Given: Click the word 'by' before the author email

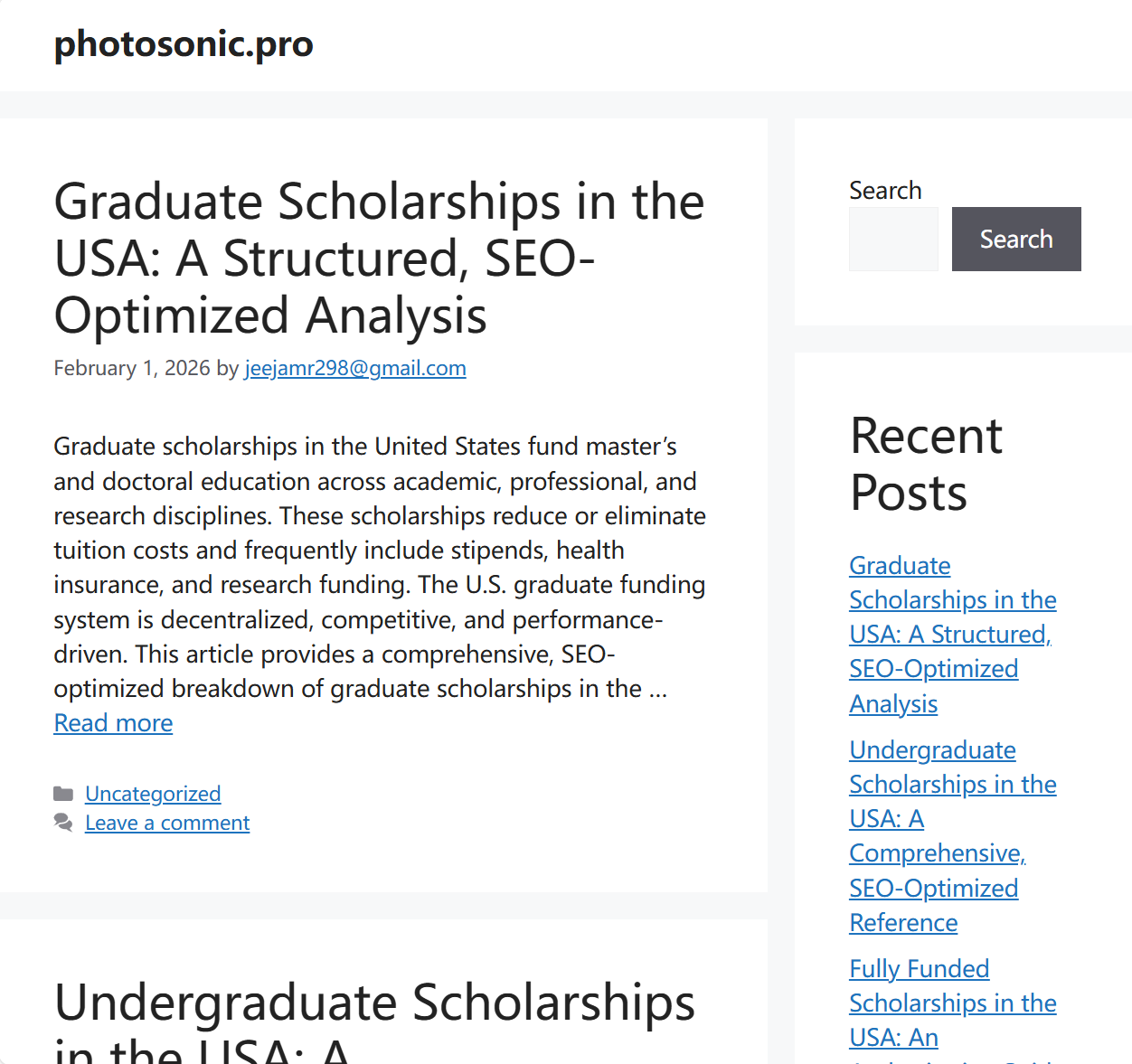Looking at the screenshot, I should 228,368.
